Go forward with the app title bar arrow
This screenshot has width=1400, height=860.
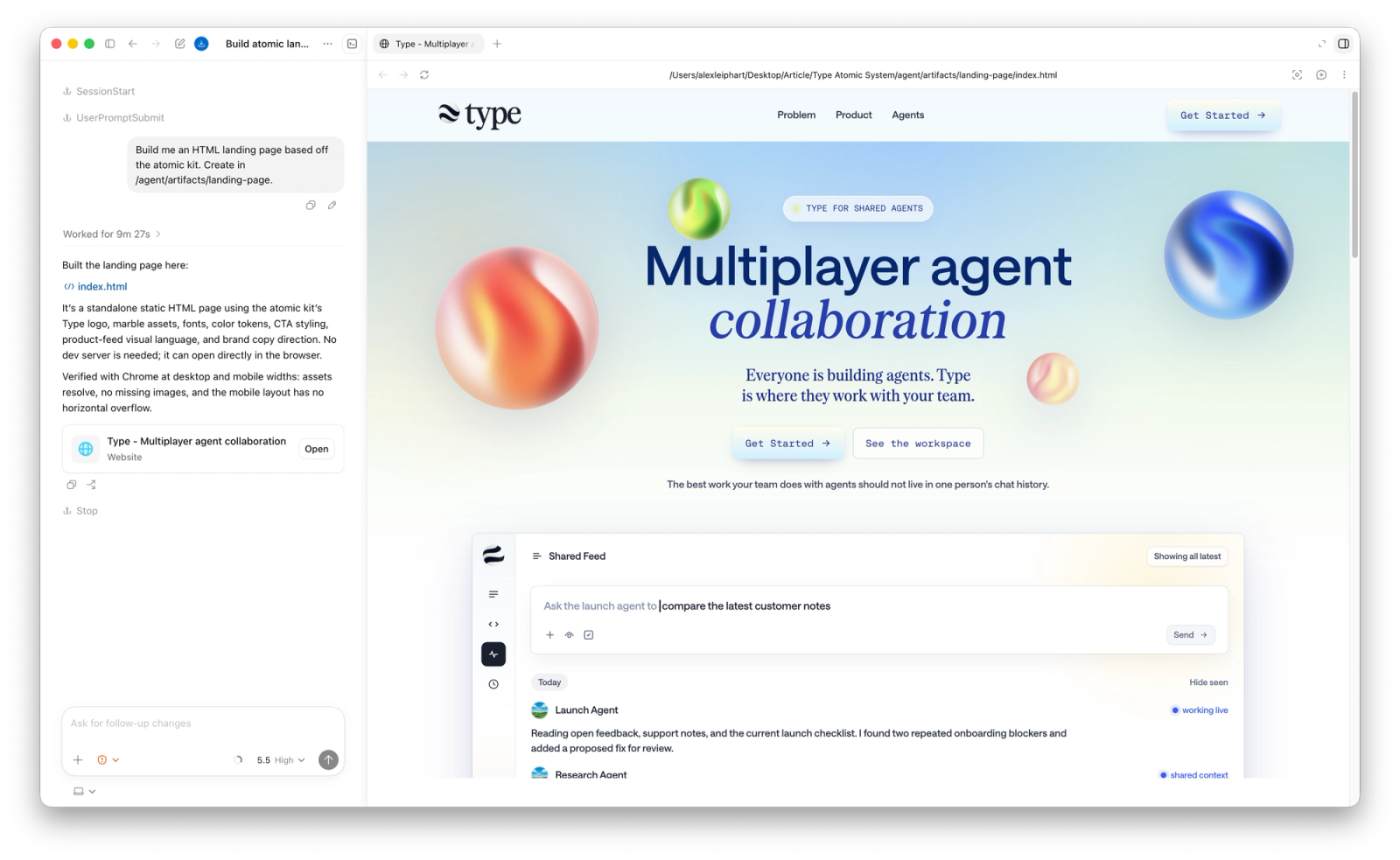click(x=156, y=44)
